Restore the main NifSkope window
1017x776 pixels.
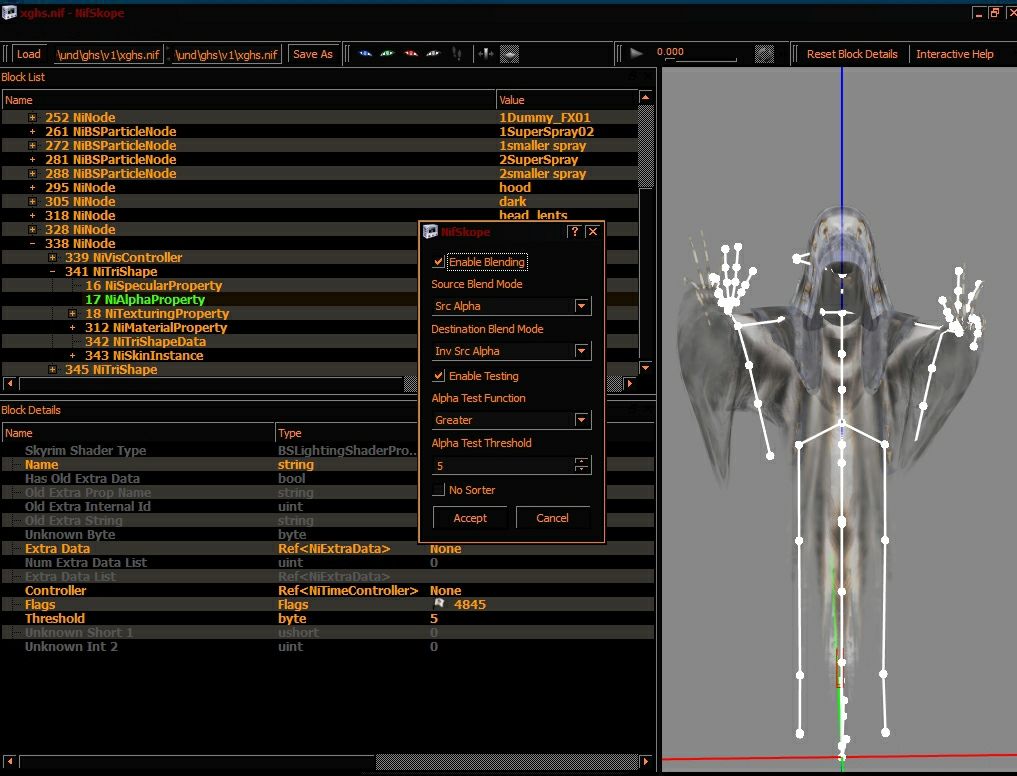[994, 12]
